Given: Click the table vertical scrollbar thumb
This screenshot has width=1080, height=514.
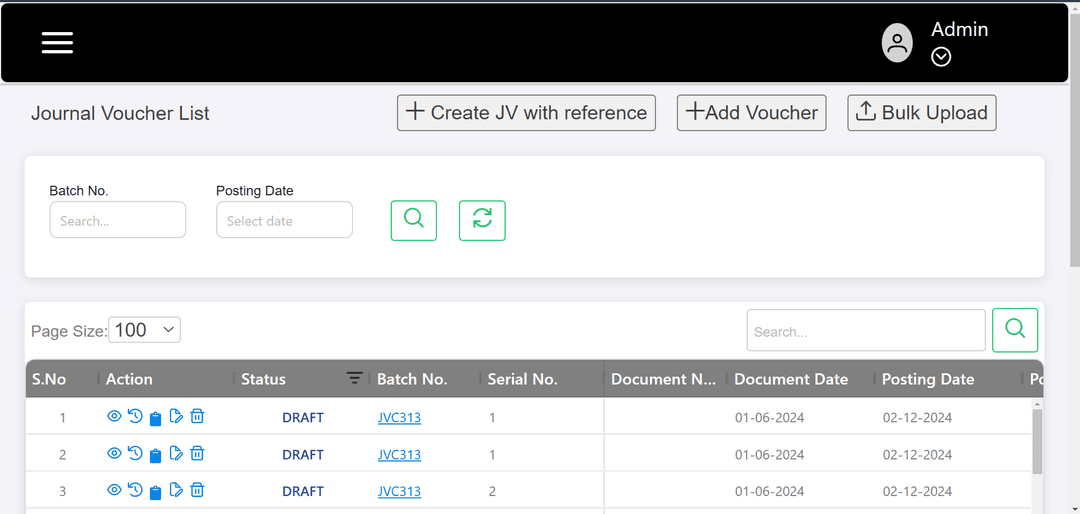Looking at the screenshot, I should pyautogui.click(x=1037, y=440).
